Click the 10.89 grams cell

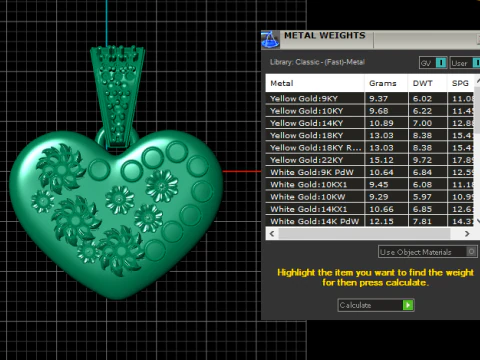[x=386, y=123]
